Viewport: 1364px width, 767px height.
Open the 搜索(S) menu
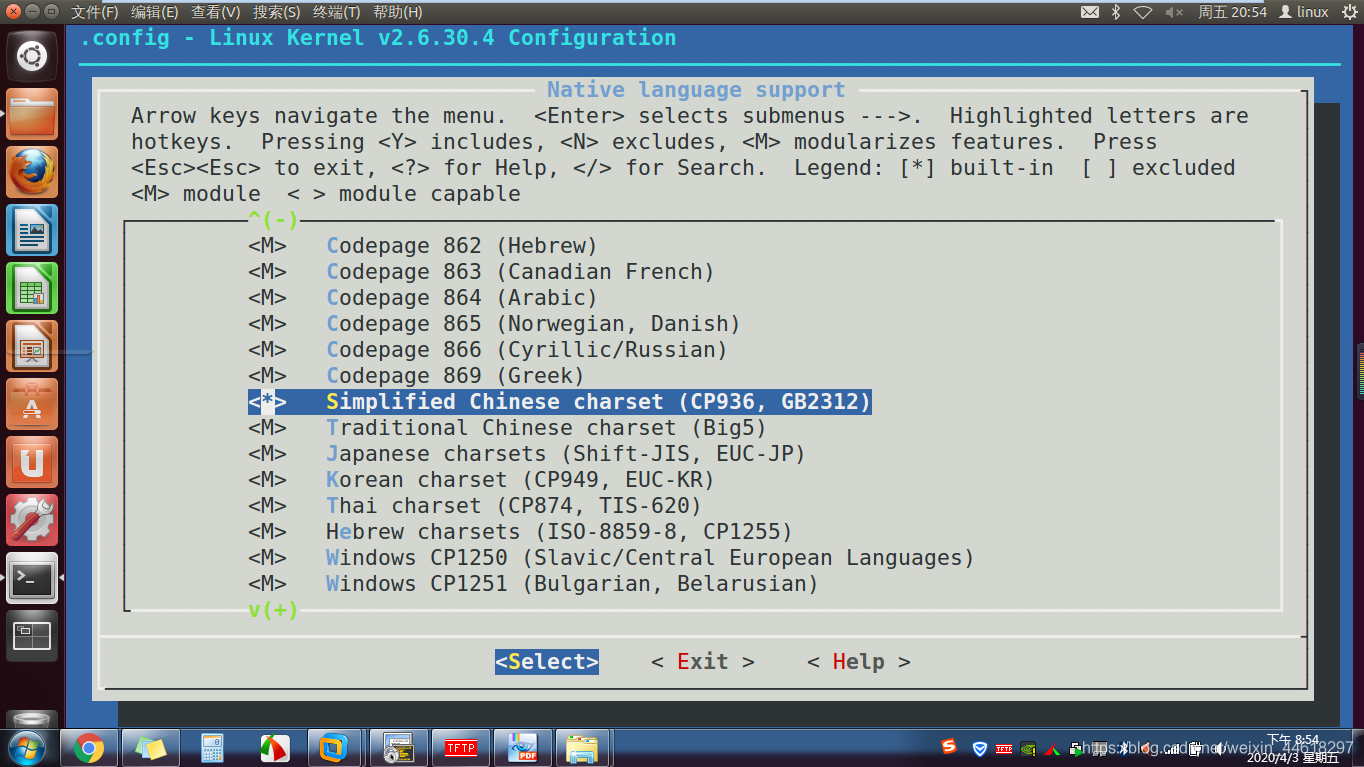pyautogui.click(x=277, y=12)
